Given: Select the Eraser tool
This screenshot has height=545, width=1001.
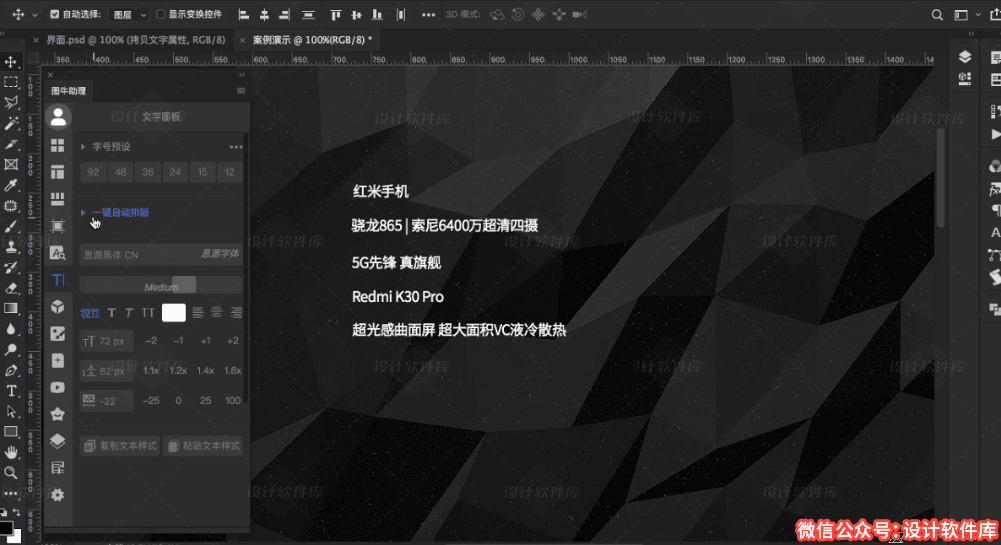Looking at the screenshot, I should click(11, 288).
